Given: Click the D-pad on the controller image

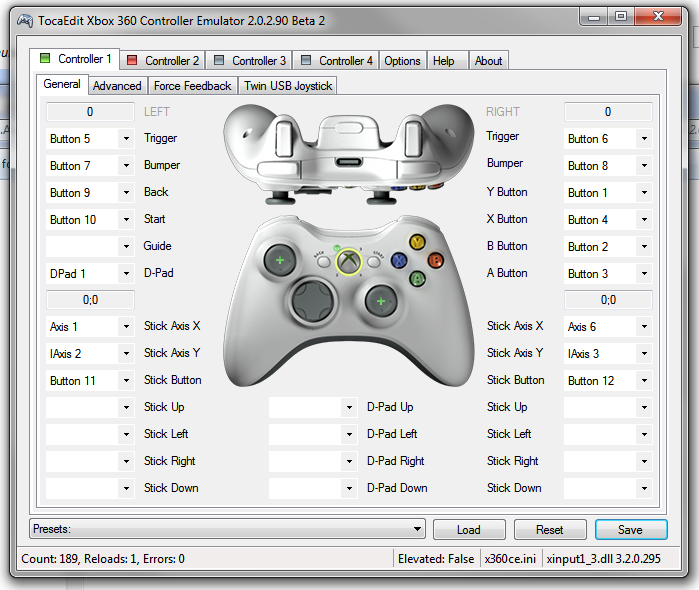Looking at the screenshot, I should click(312, 300).
